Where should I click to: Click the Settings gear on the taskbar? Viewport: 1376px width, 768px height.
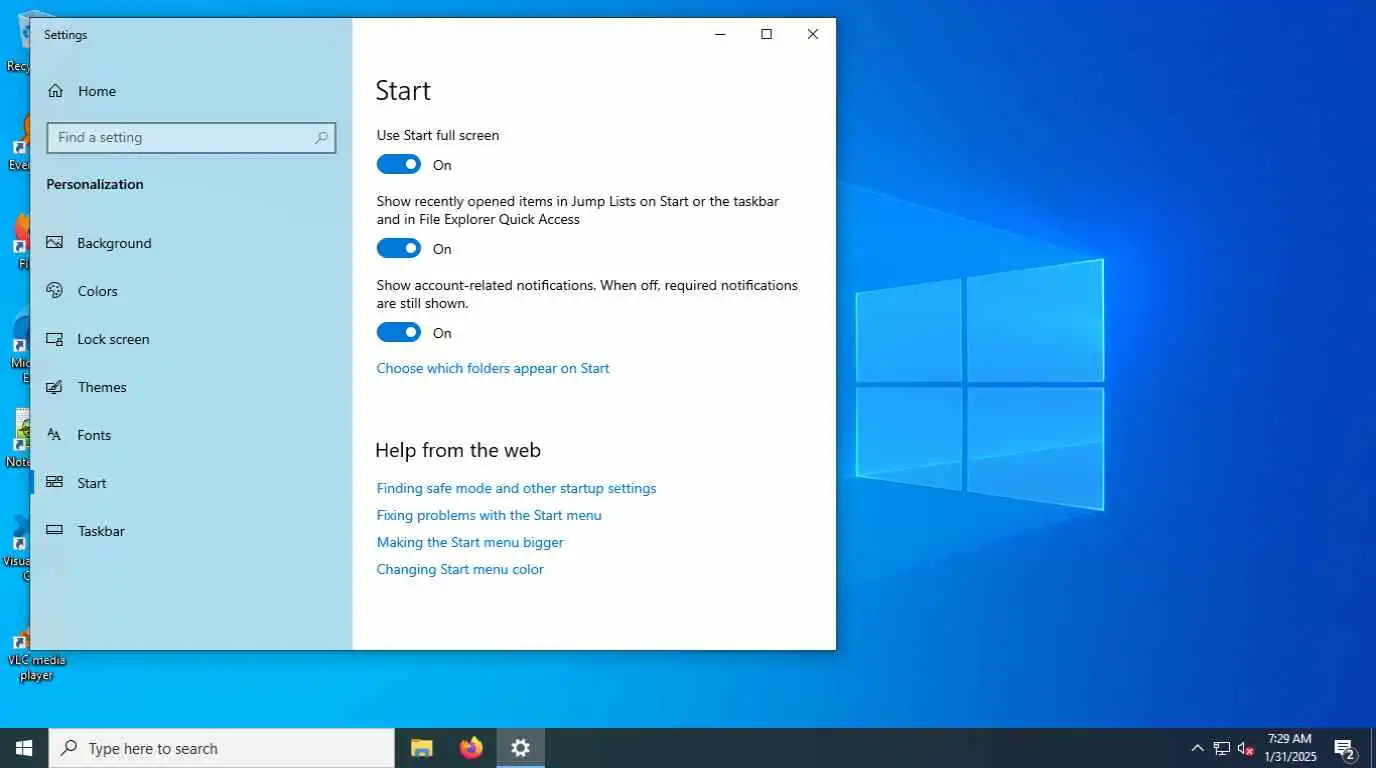(520, 748)
